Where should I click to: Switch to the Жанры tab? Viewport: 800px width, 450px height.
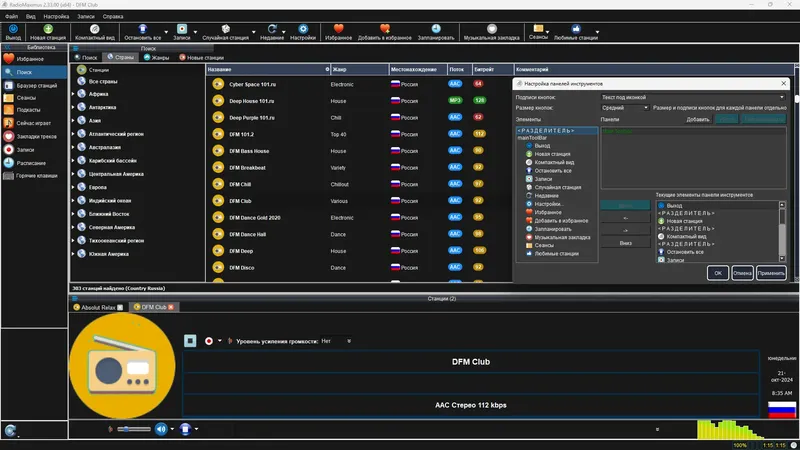click(156, 58)
